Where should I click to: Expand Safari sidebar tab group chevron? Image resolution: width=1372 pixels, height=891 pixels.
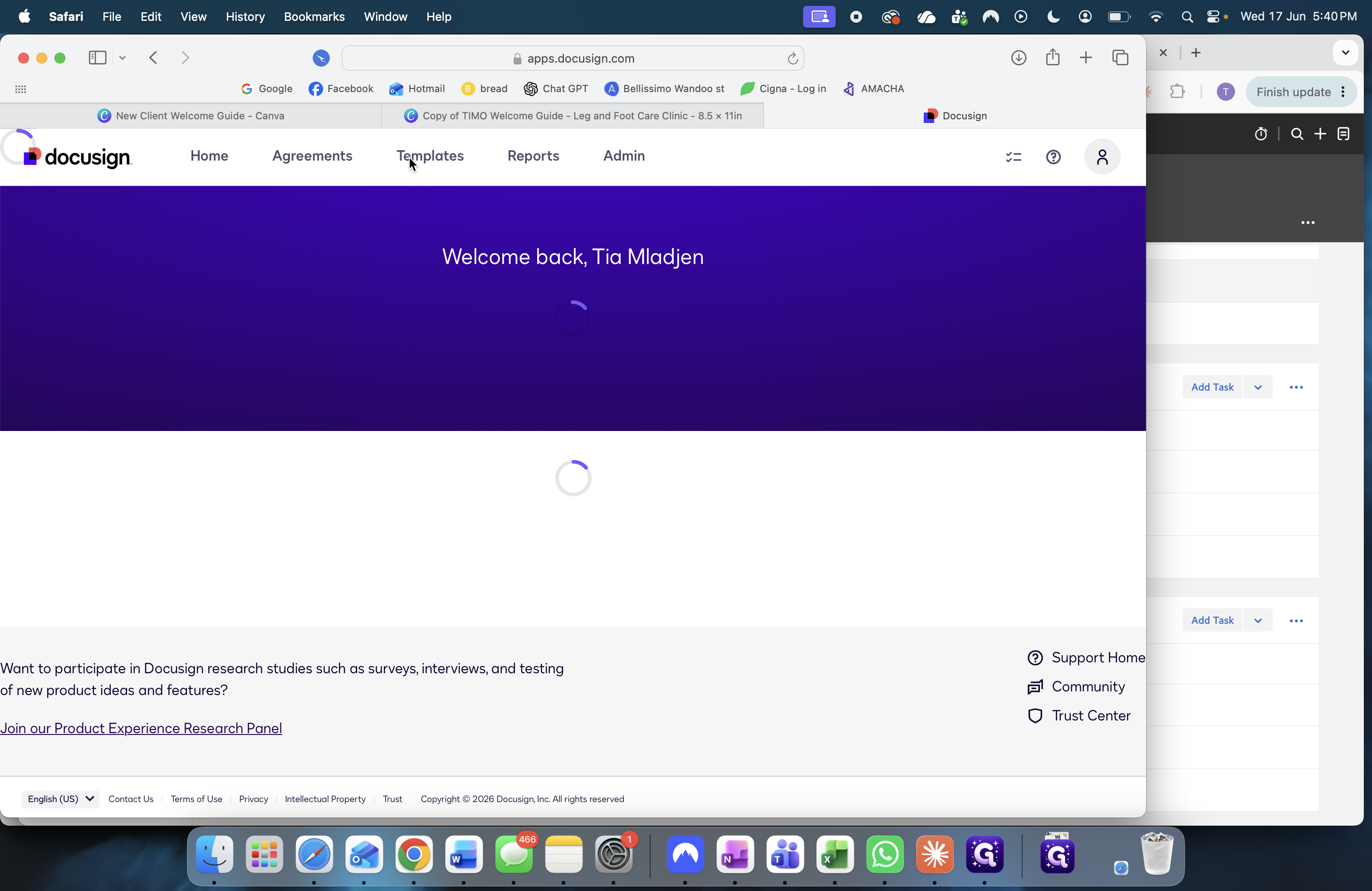[122, 58]
